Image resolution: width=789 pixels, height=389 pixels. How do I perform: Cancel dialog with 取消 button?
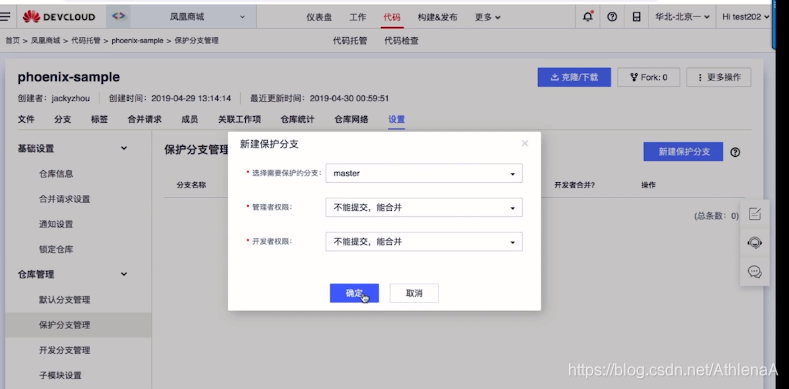[414, 293]
